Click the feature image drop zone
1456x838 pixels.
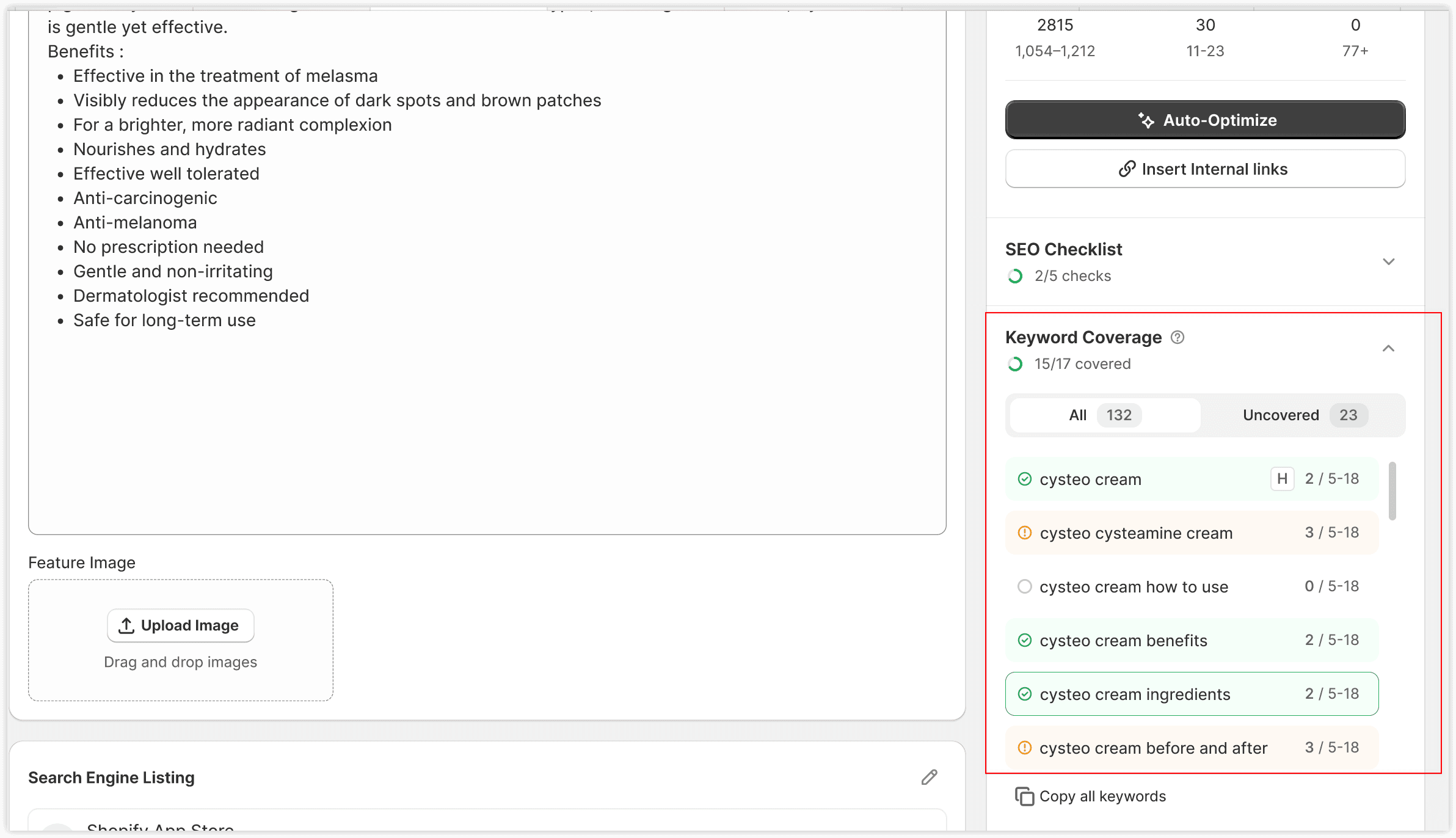coord(181,640)
